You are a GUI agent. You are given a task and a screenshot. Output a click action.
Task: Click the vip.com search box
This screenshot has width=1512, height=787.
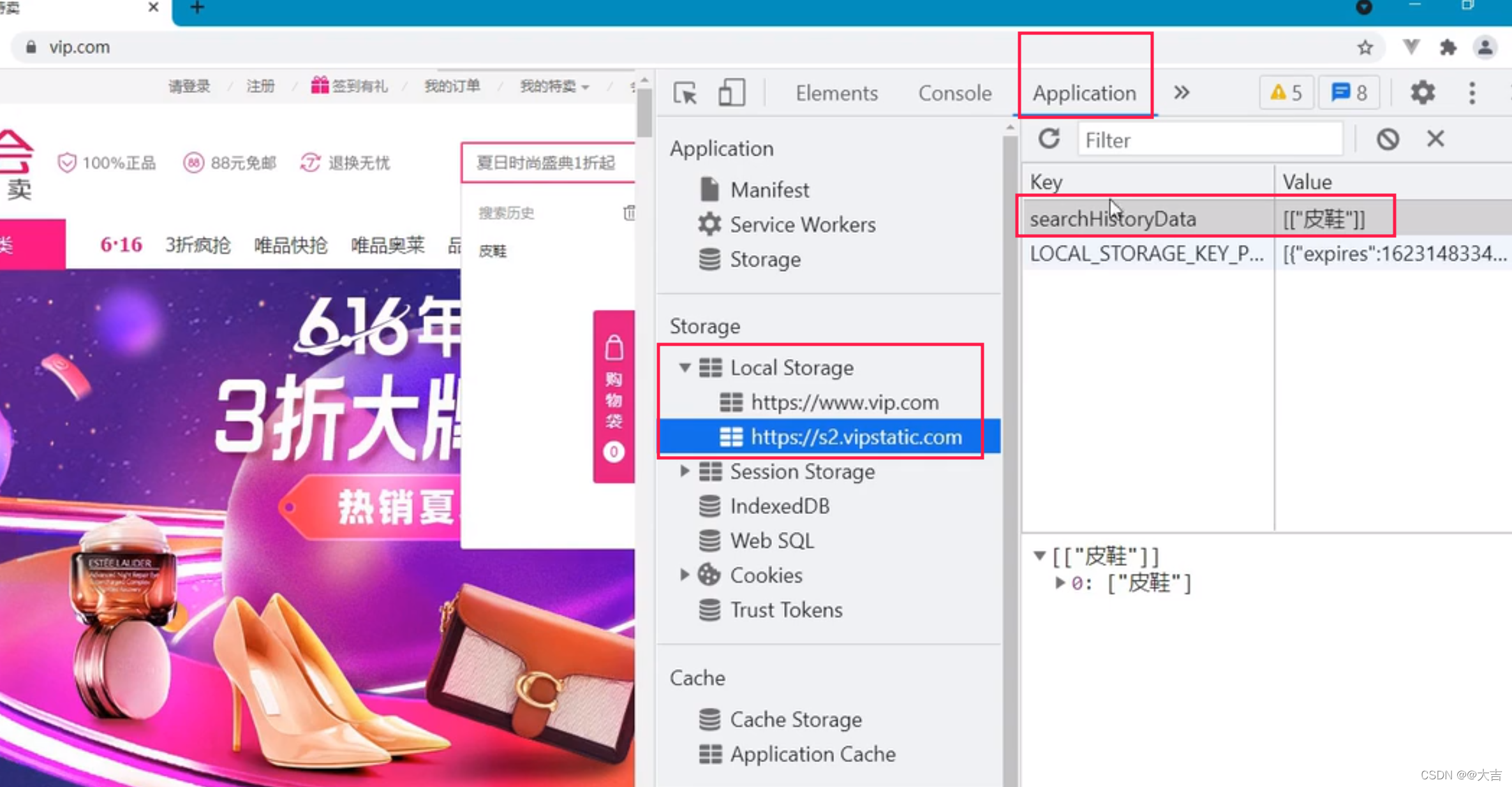(549, 163)
